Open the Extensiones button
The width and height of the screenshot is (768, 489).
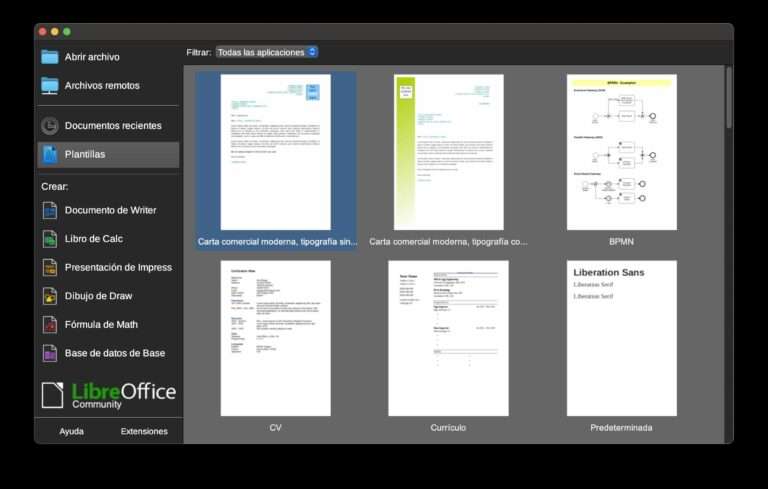click(x=144, y=432)
